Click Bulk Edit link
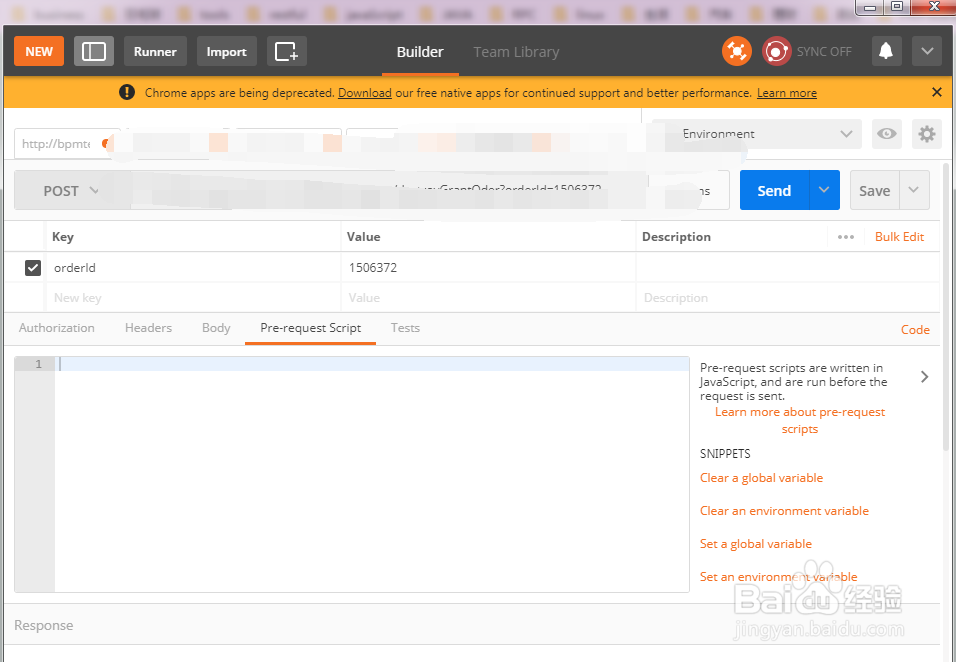Screen dimensions: 956x662 [x=899, y=237]
